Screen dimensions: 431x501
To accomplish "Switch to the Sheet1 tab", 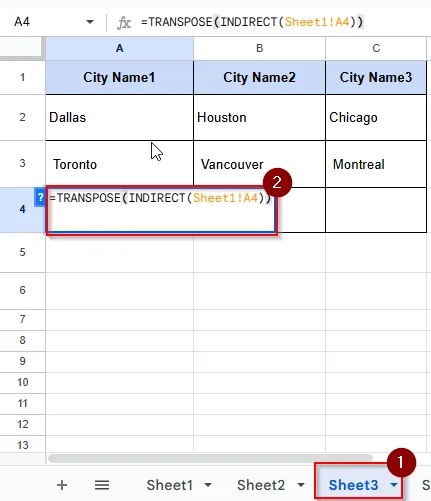I will 170,485.
